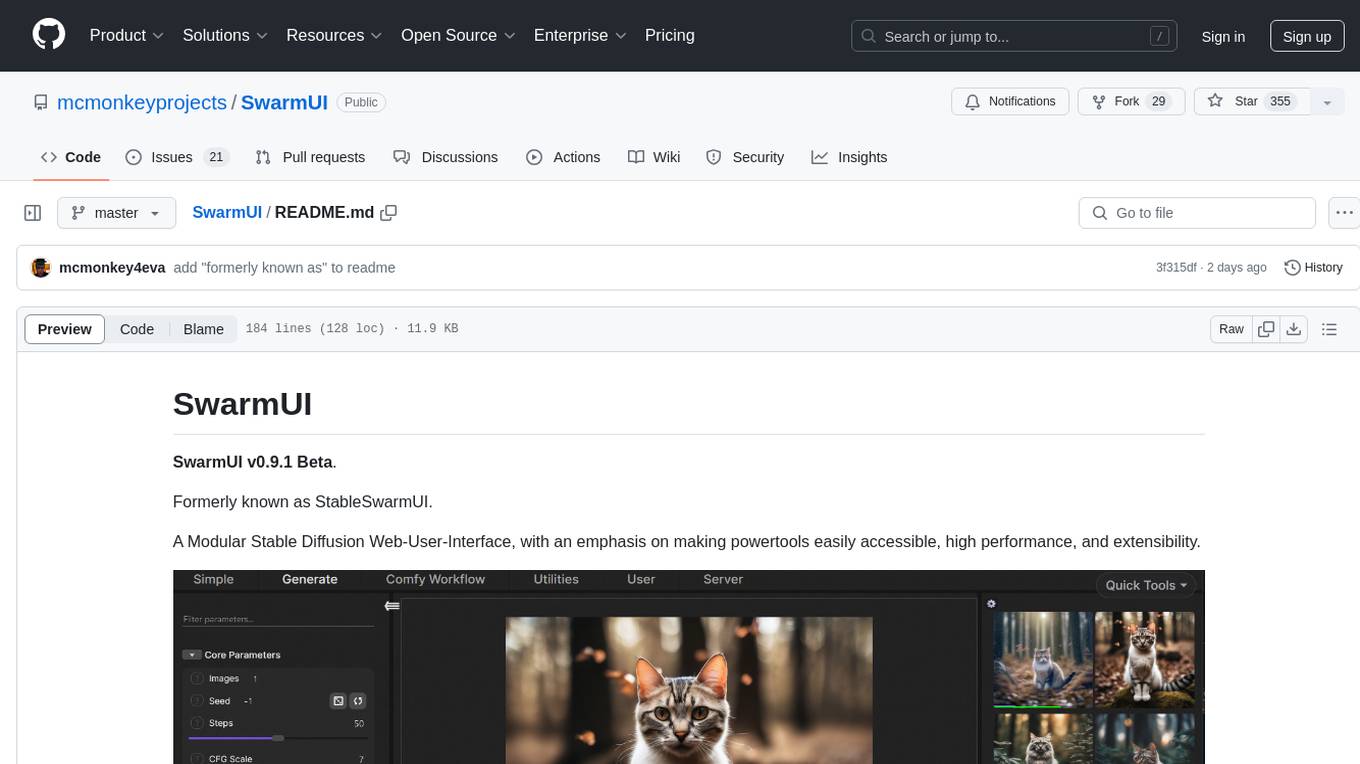This screenshot has width=1360, height=764.
Task: Click the Quick Tools button in the screenshot
Action: (x=1146, y=585)
